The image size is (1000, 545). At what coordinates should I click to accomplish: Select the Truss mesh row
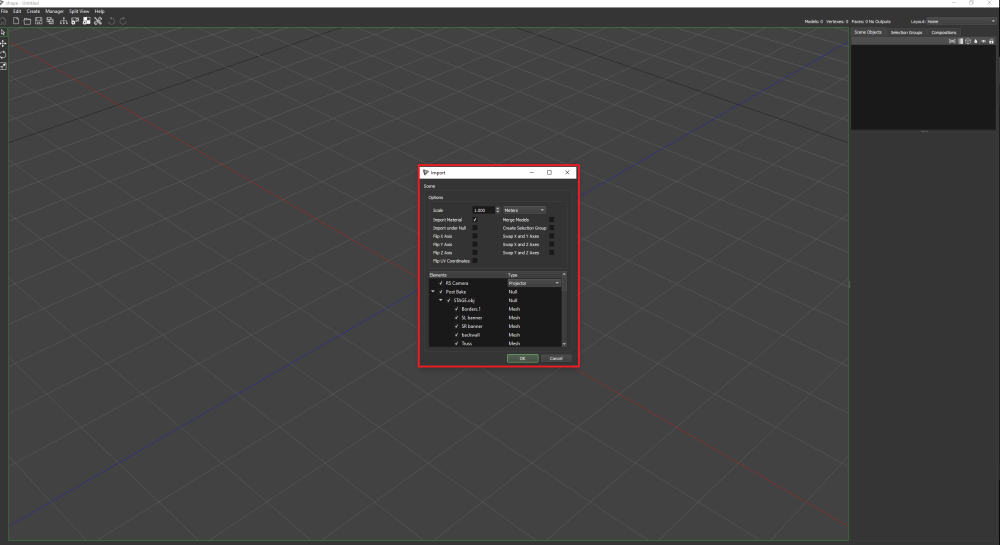pos(495,344)
